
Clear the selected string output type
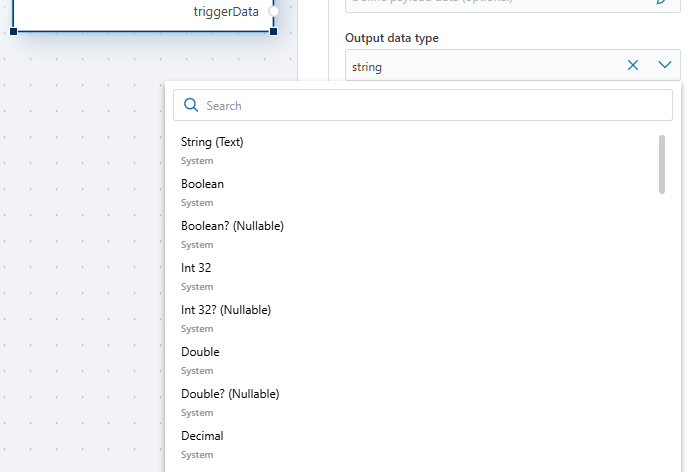tap(632, 66)
